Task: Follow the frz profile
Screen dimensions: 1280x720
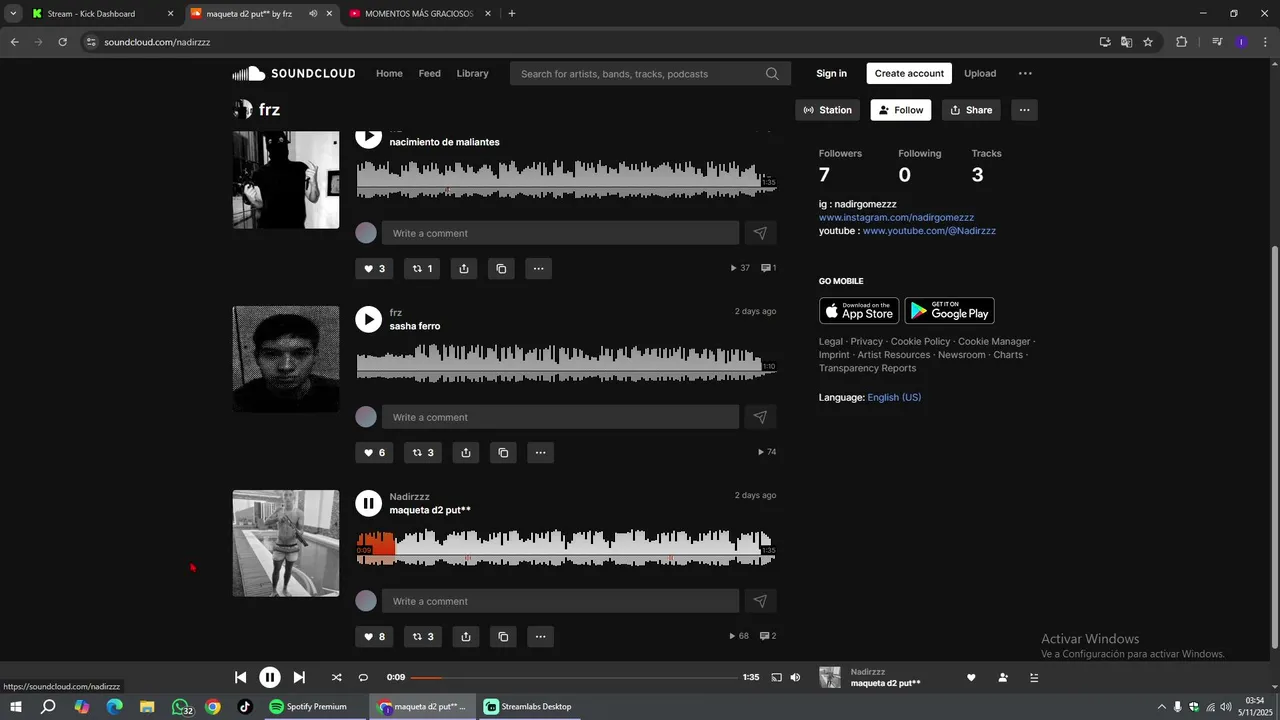Action: pos(901,110)
